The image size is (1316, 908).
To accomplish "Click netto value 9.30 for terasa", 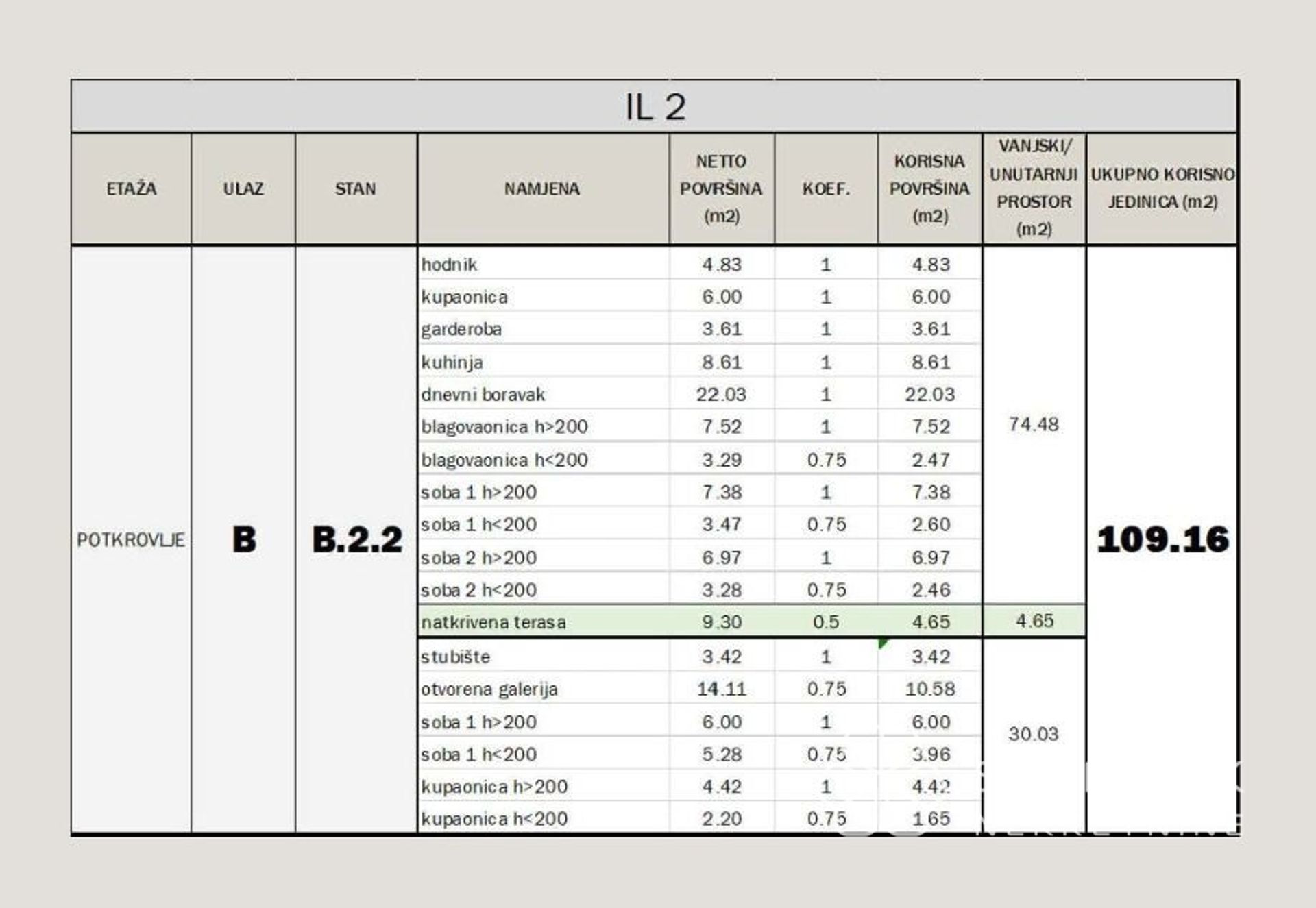I will tap(721, 622).
